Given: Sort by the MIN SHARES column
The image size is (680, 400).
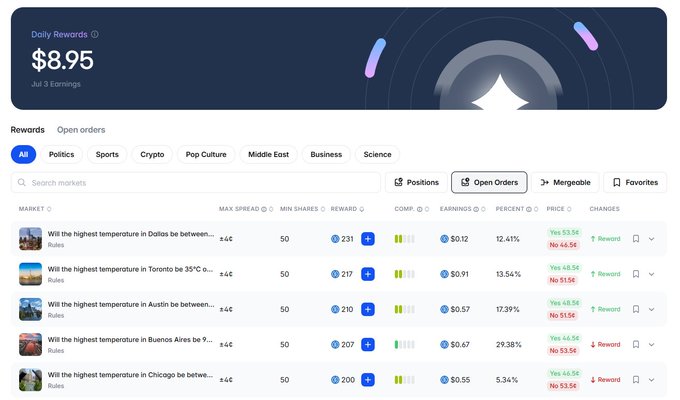Looking at the screenshot, I should click(x=302, y=209).
